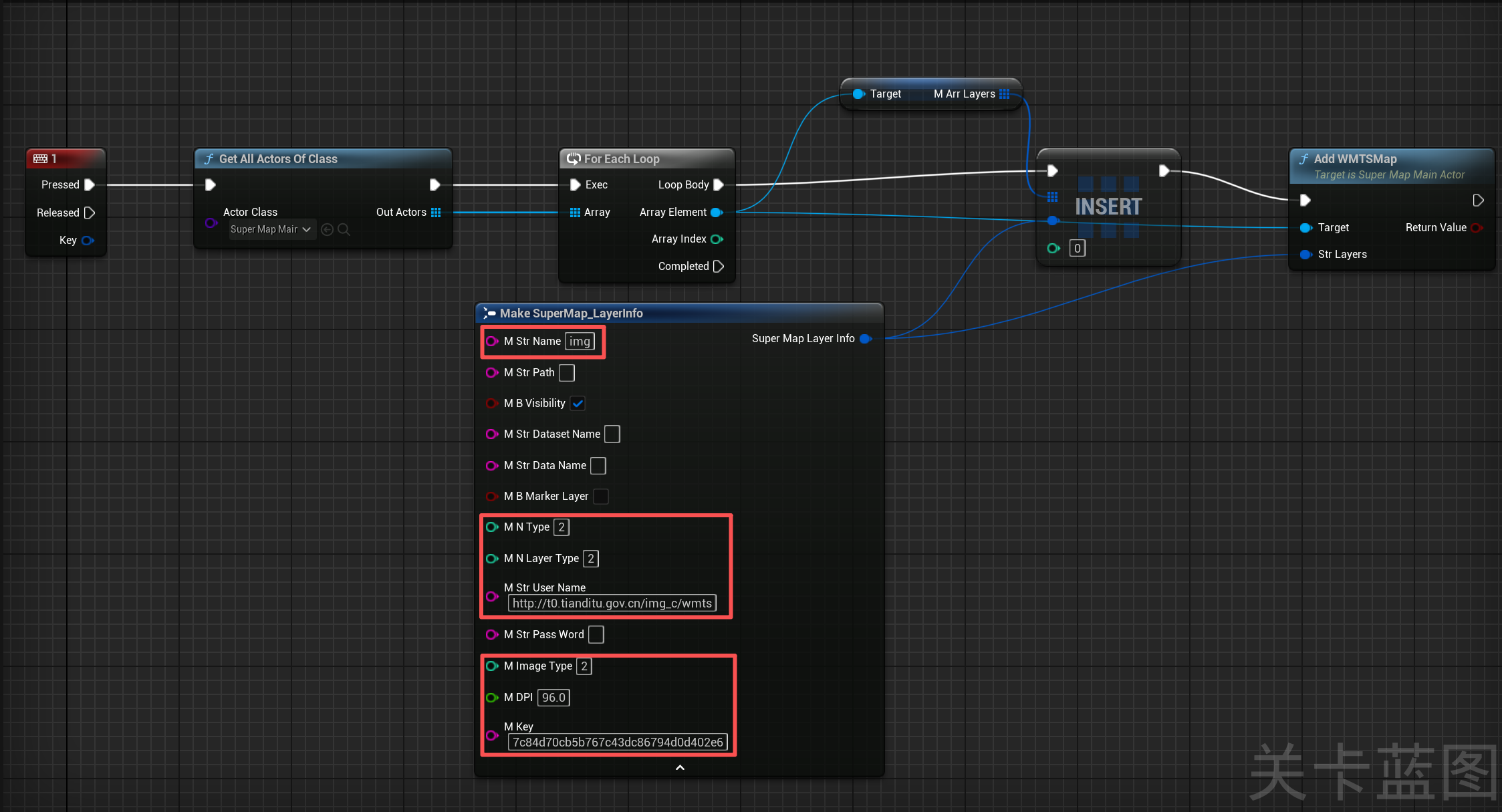Click the Get All Actors Of Class title
Image resolution: width=1502 pixels, height=812 pixels.
tap(278, 159)
